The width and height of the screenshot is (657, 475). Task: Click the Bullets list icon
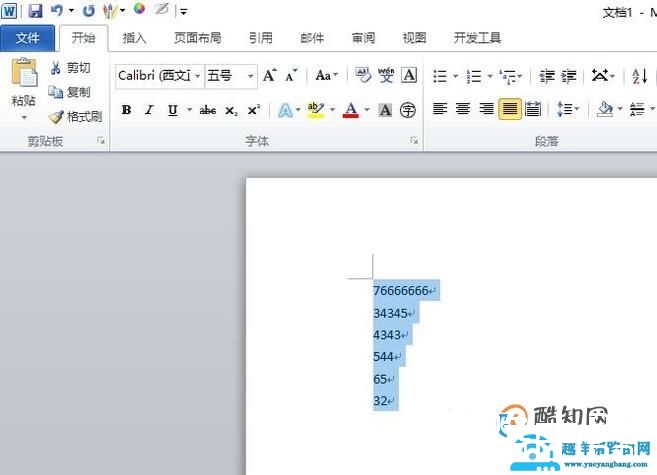click(x=440, y=76)
